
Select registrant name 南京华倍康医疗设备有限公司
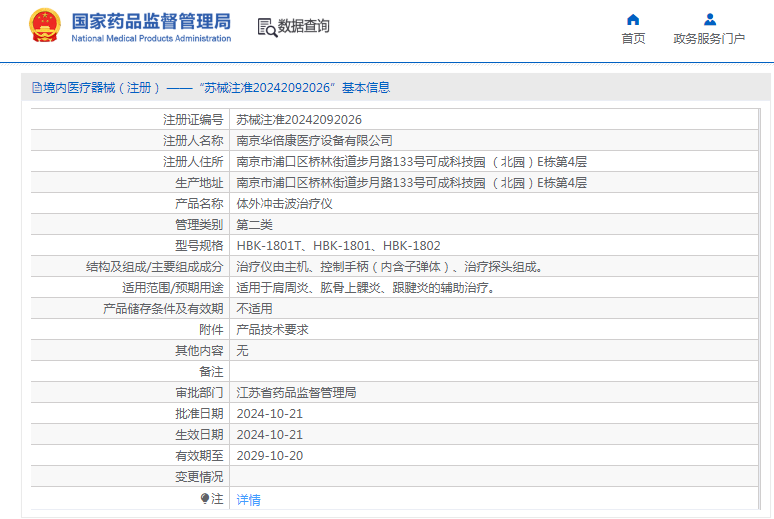[x=314, y=141]
